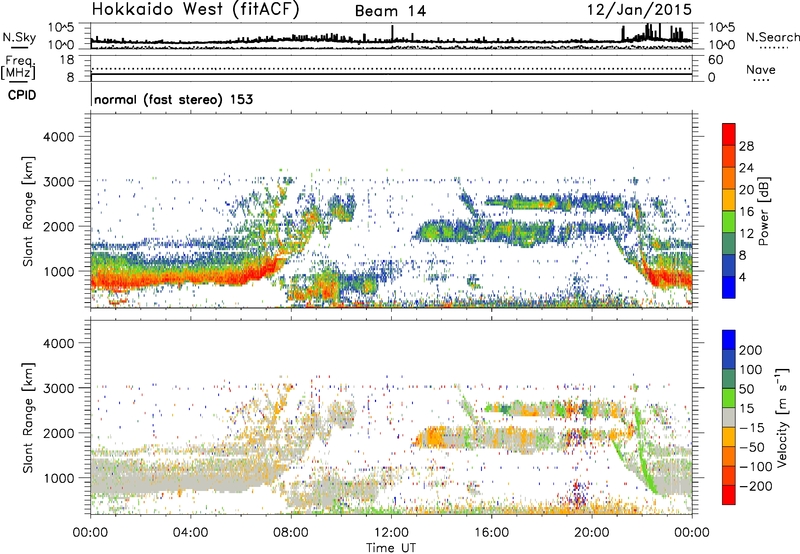
Task: Click the '4000' tick of velocity panel
Action: tap(59, 343)
